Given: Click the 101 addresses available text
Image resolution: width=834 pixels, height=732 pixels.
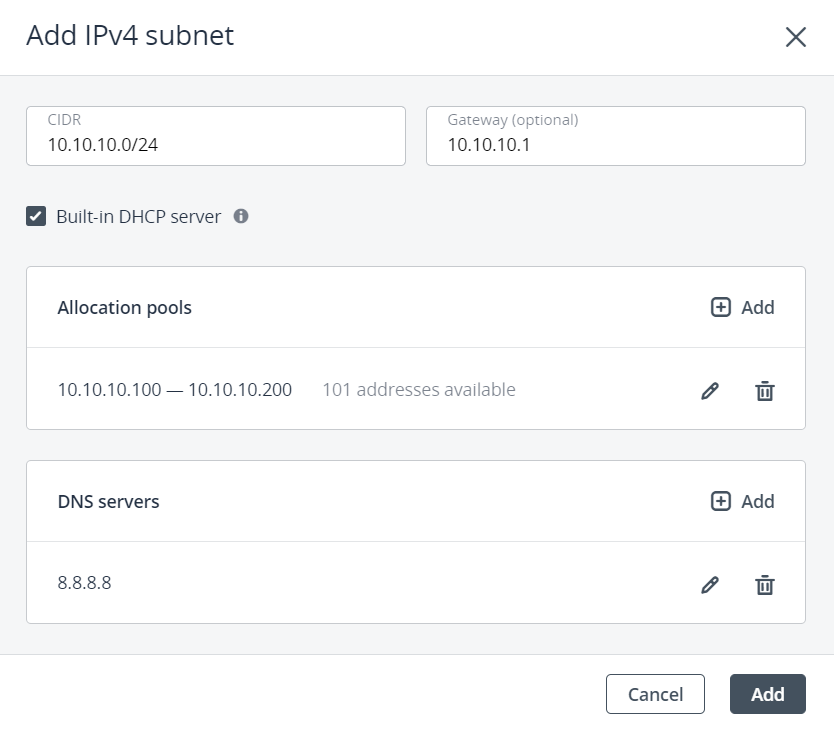Looking at the screenshot, I should [x=418, y=390].
